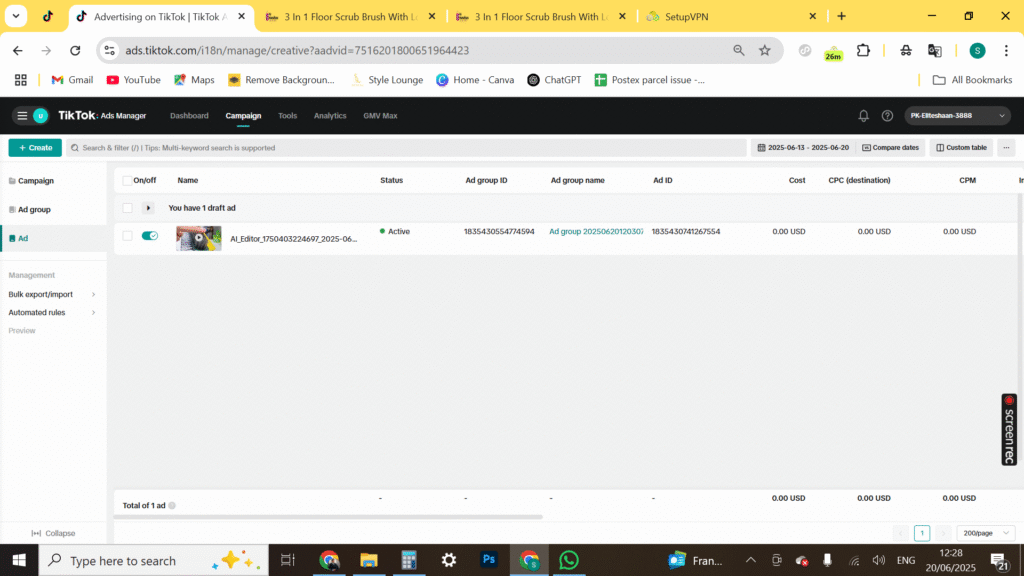Click the more options ellipsis button
The image size is (1024, 576).
[1006, 148]
